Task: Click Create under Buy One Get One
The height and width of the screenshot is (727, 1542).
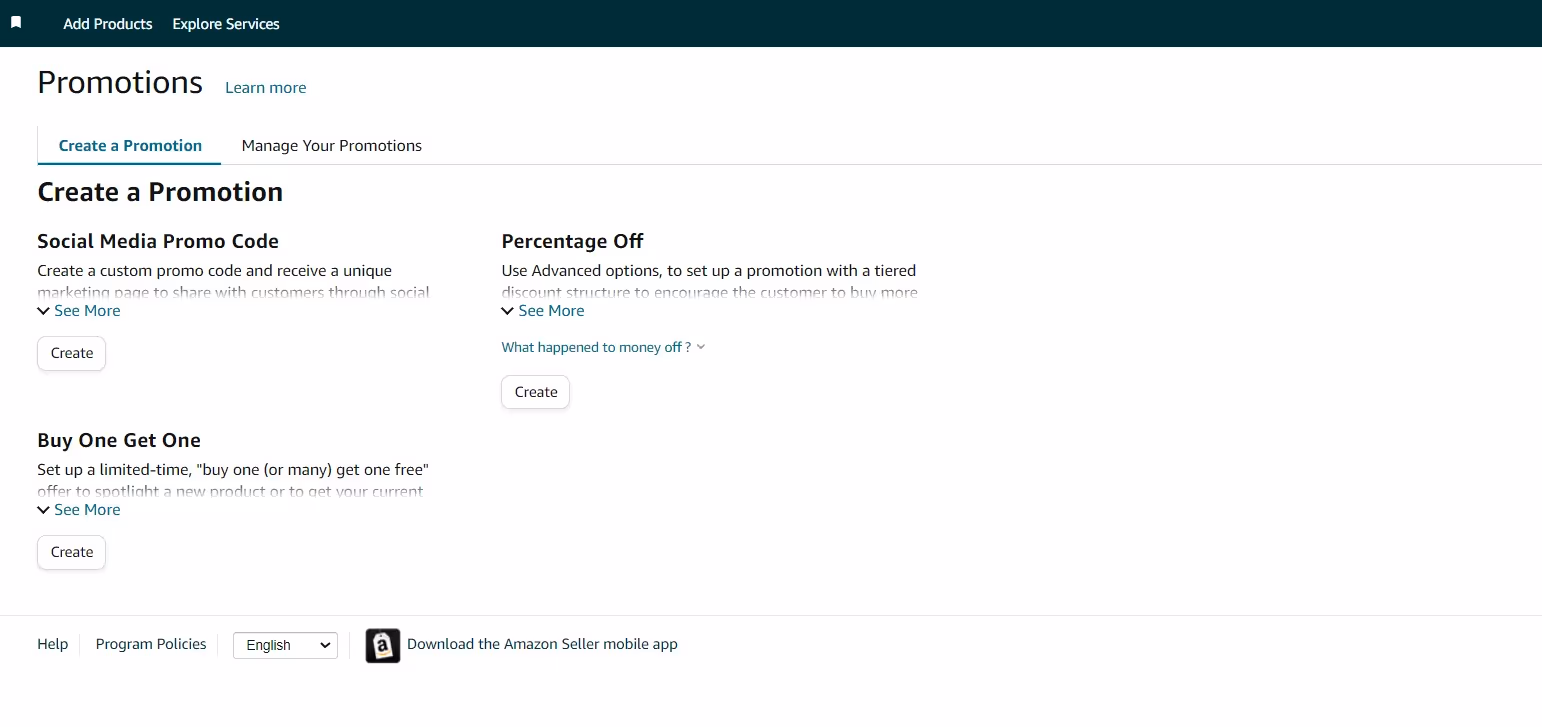Action: click(x=71, y=551)
